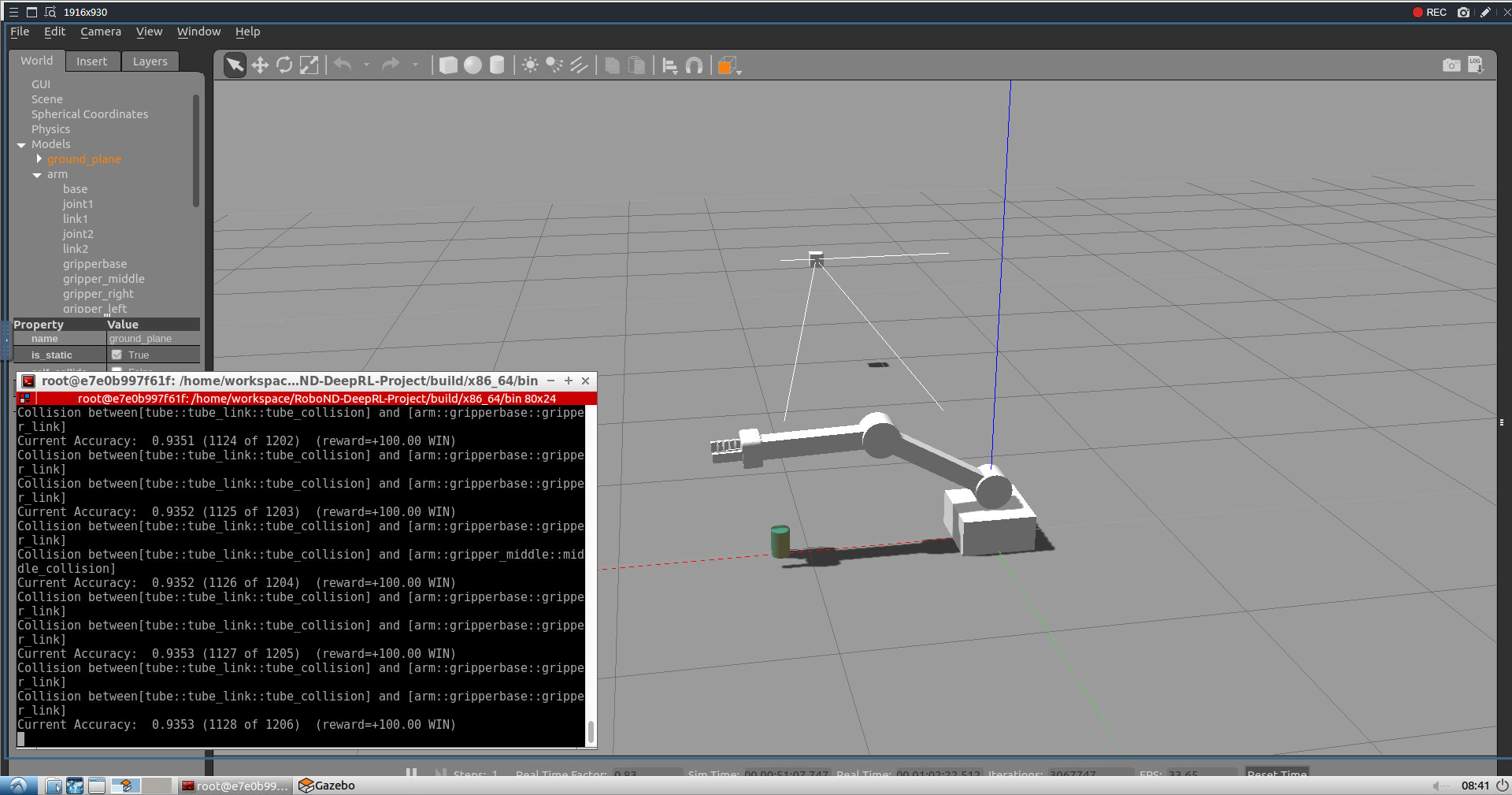Collapse the Models list
1512x795 pixels.
tap(21, 144)
